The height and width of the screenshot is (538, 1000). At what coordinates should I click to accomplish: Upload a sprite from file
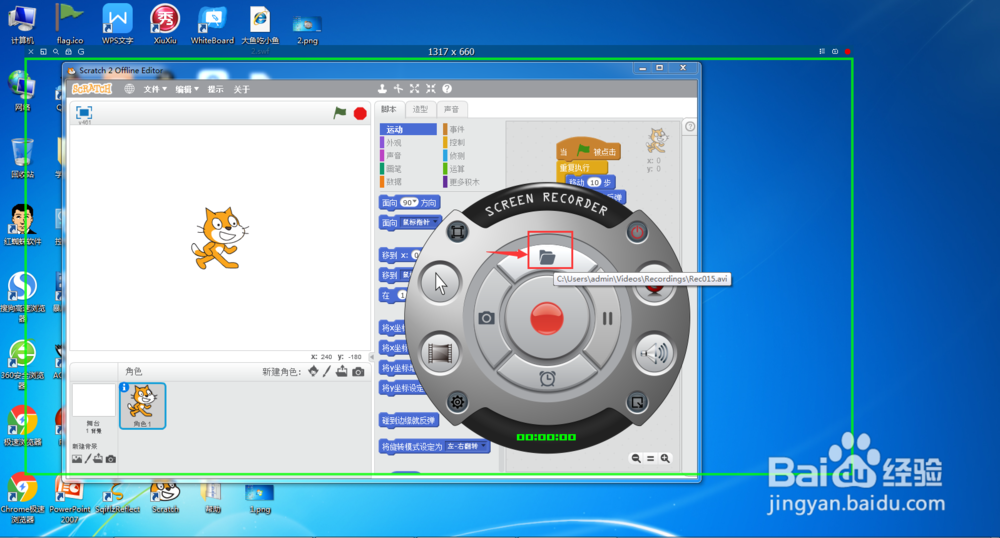point(342,371)
